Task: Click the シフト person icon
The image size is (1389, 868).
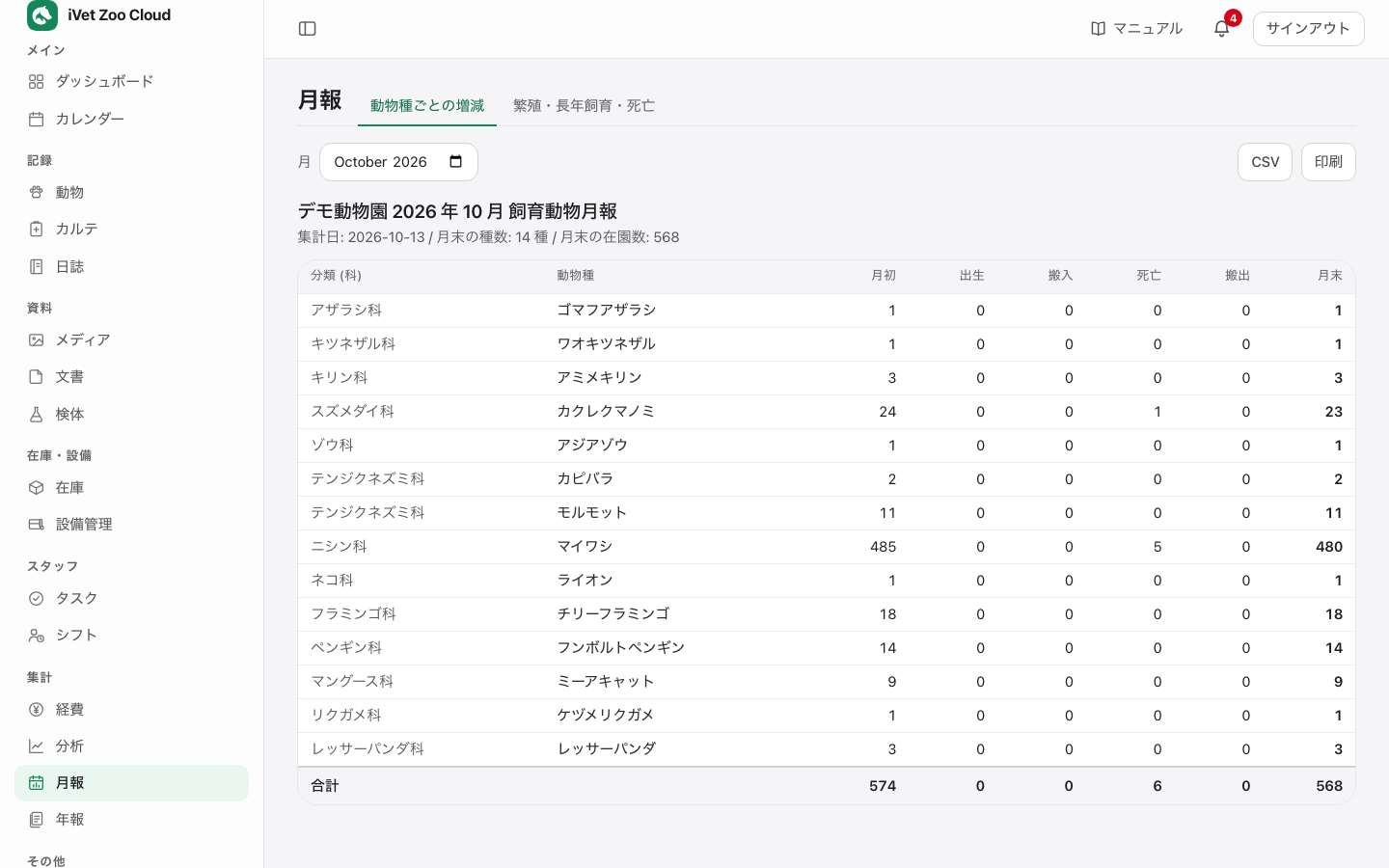Action: tap(36, 635)
